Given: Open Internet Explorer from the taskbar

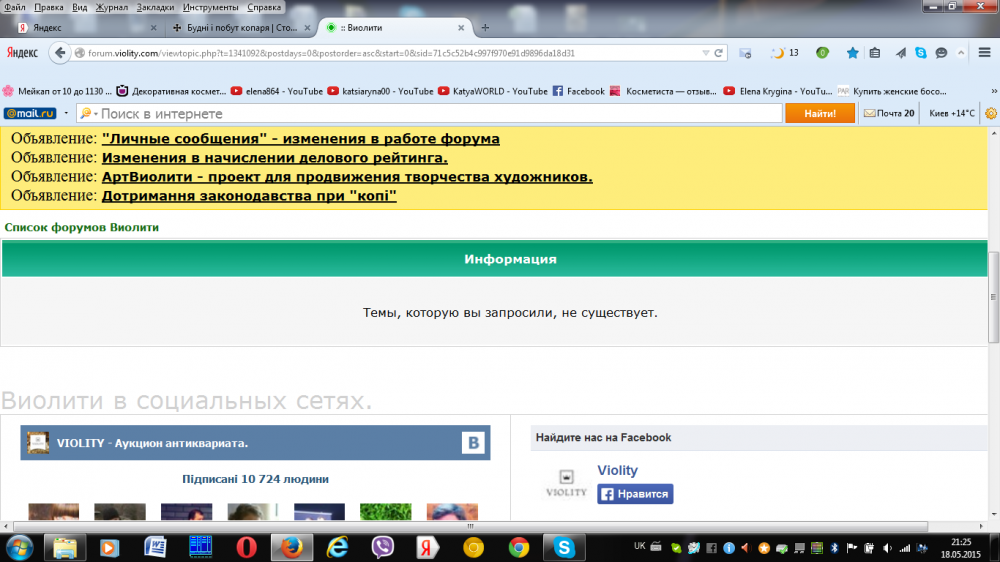Looking at the screenshot, I should (337, 547).
